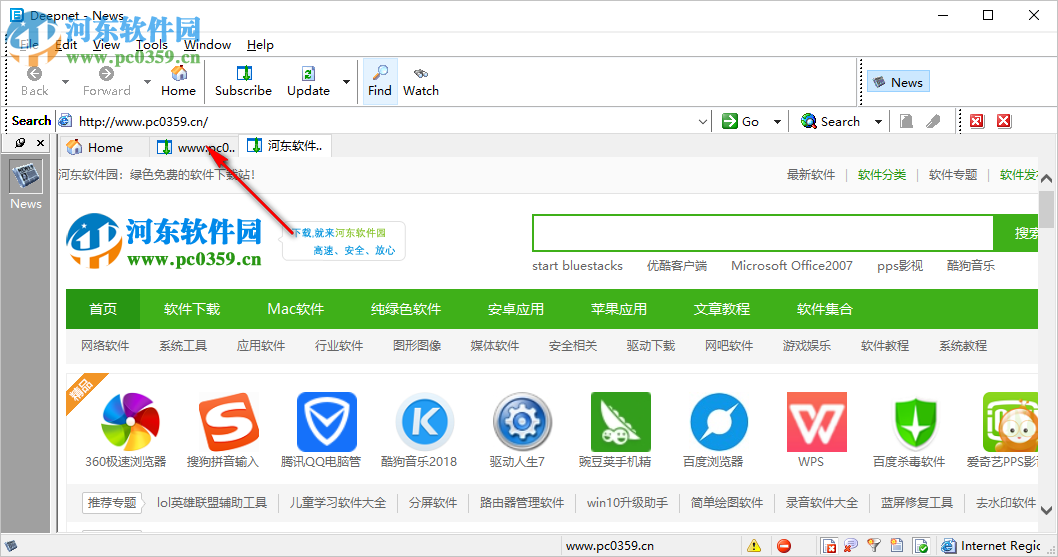This screenshot has width=1058, height=557.
Task: Go to Home from the toolbar
Action: pyautogui.click(x=178, y=81)
